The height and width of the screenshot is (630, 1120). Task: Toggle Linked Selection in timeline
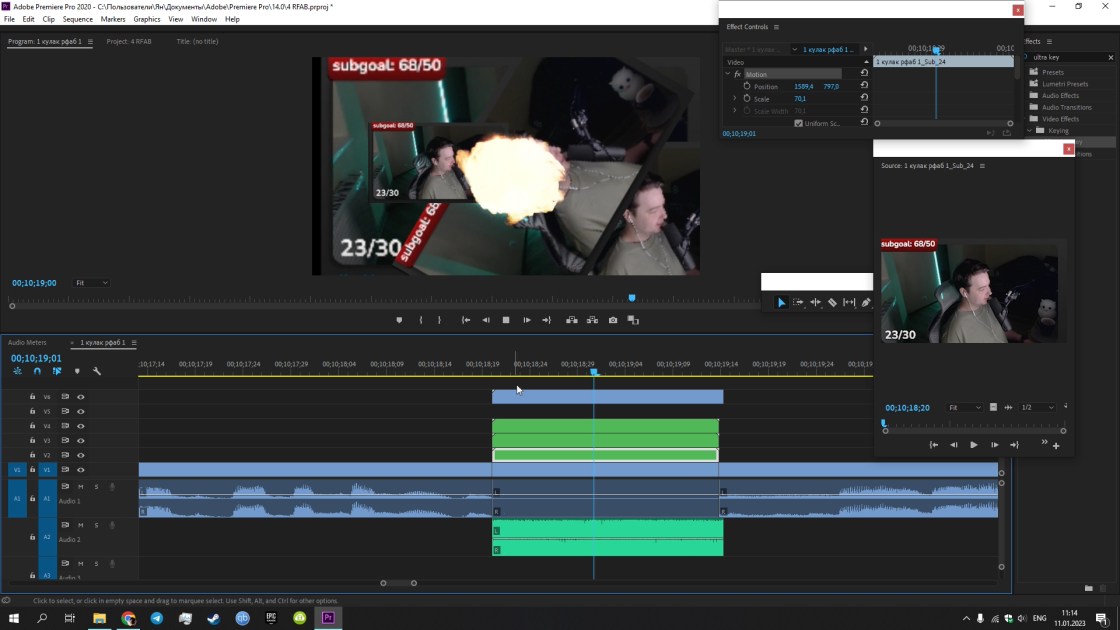click(x=57, y=371)
